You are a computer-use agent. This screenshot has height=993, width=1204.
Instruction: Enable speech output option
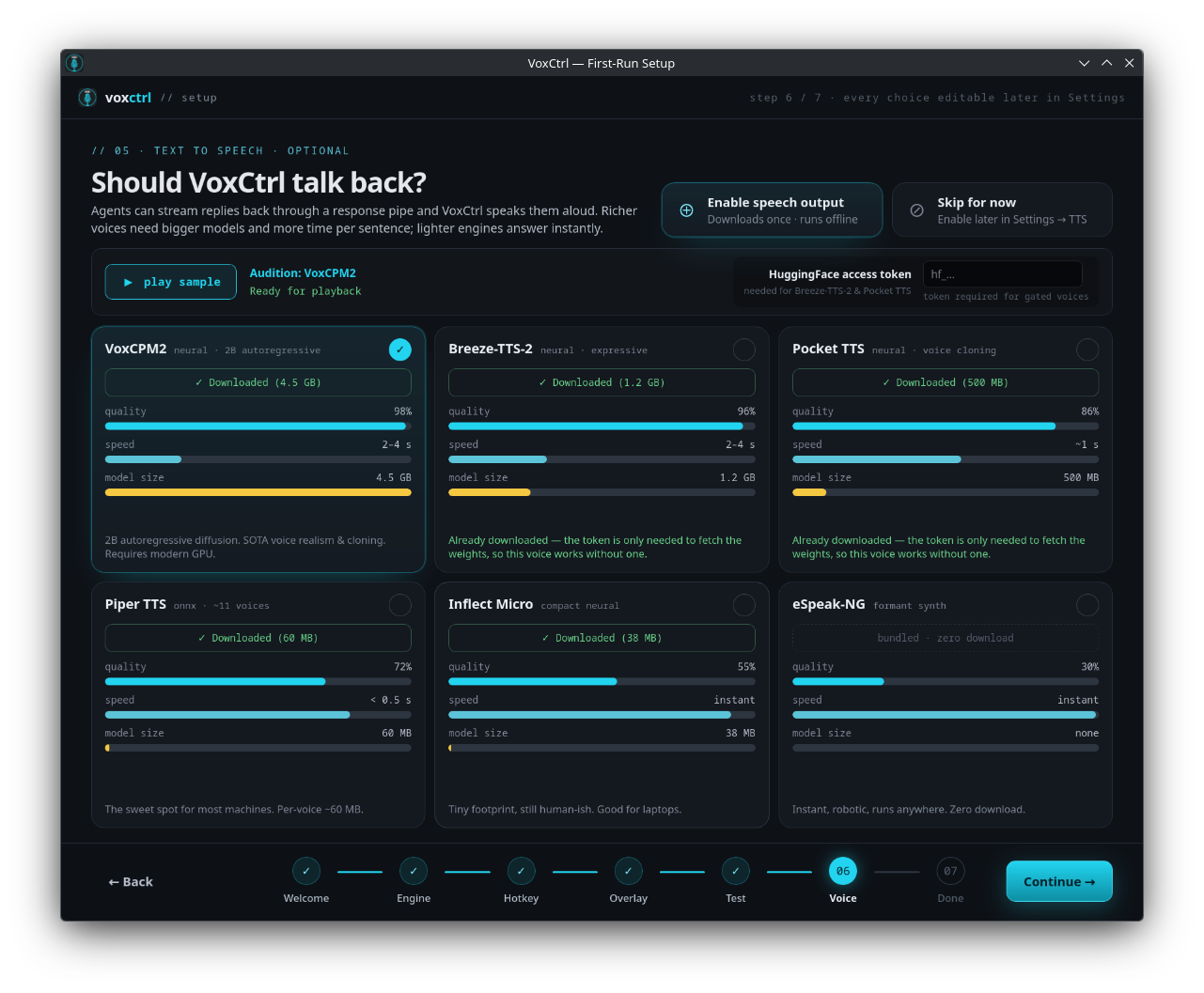click(x=772, y=210)
